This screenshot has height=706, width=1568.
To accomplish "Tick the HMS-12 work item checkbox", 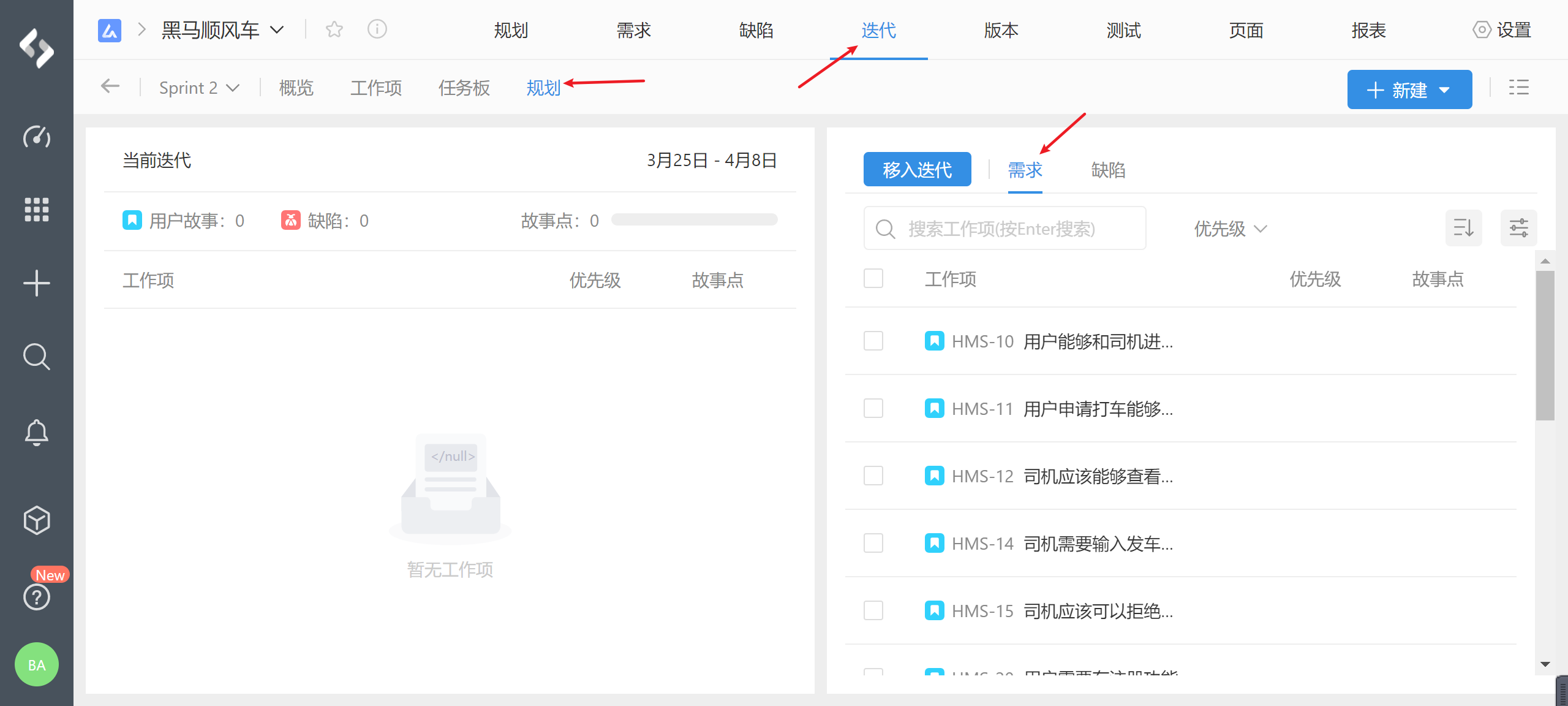I will click(873, 476).
